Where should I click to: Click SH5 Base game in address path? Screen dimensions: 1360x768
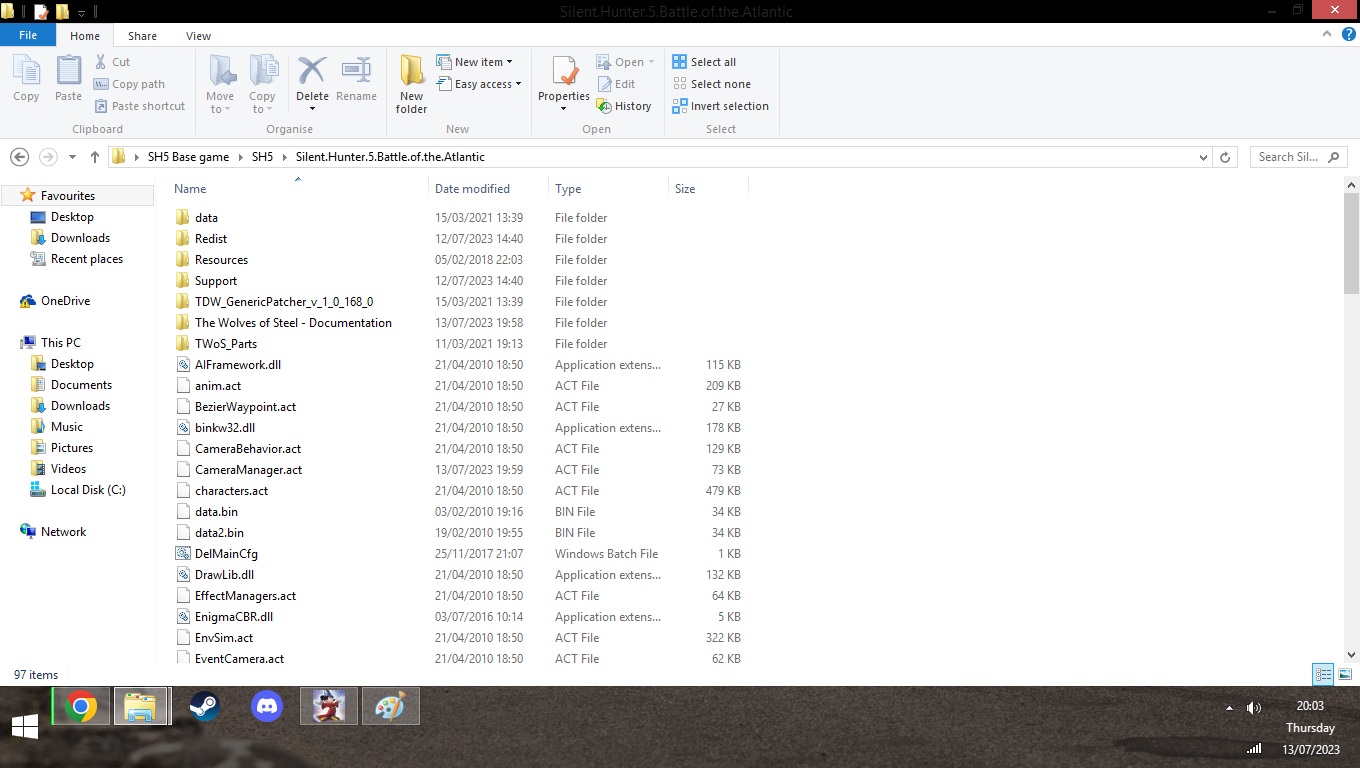(x=188, y=157)
